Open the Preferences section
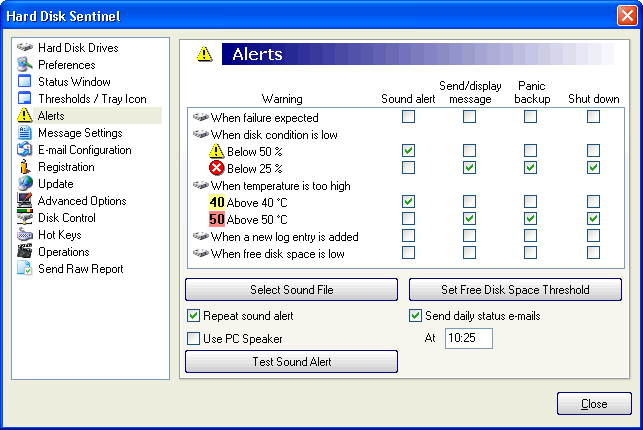Viewport: 643px width, 430px height. [x=66, y=65]
